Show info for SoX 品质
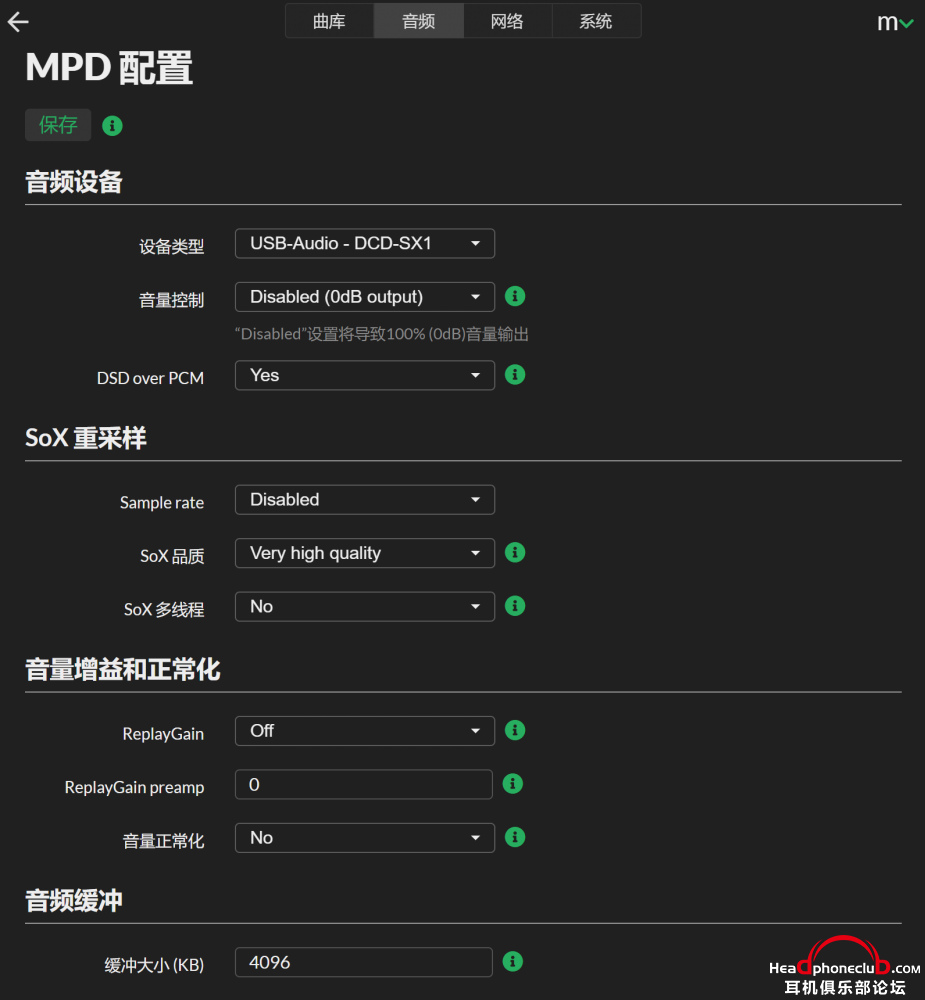925x1000 pixels. point(515,552)
